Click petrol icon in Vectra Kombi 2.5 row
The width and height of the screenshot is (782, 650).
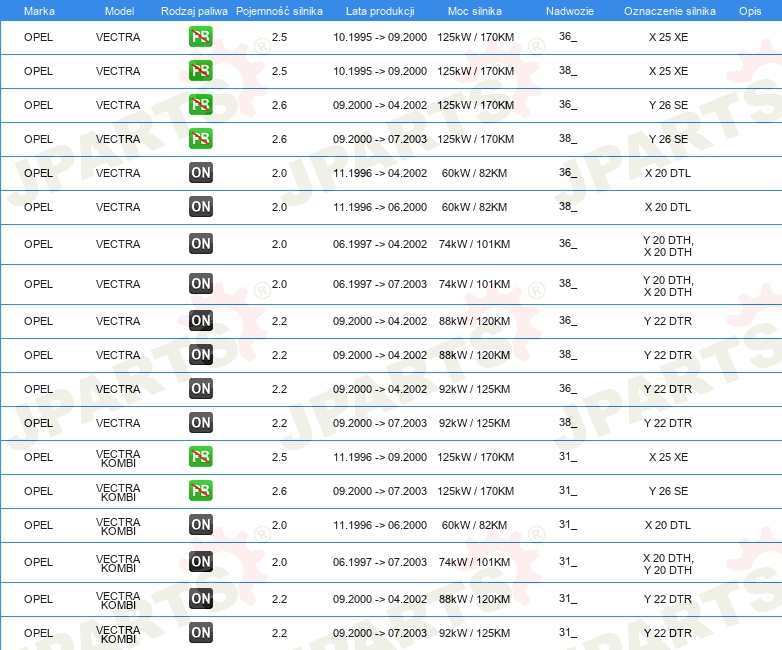[x=200, y=456]
